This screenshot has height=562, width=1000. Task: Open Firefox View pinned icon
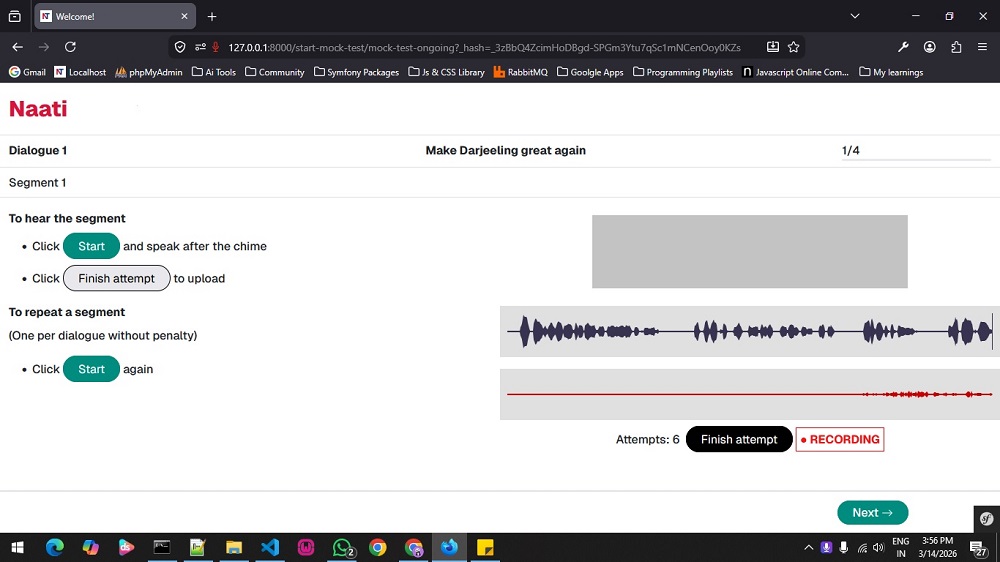point(15,17)
